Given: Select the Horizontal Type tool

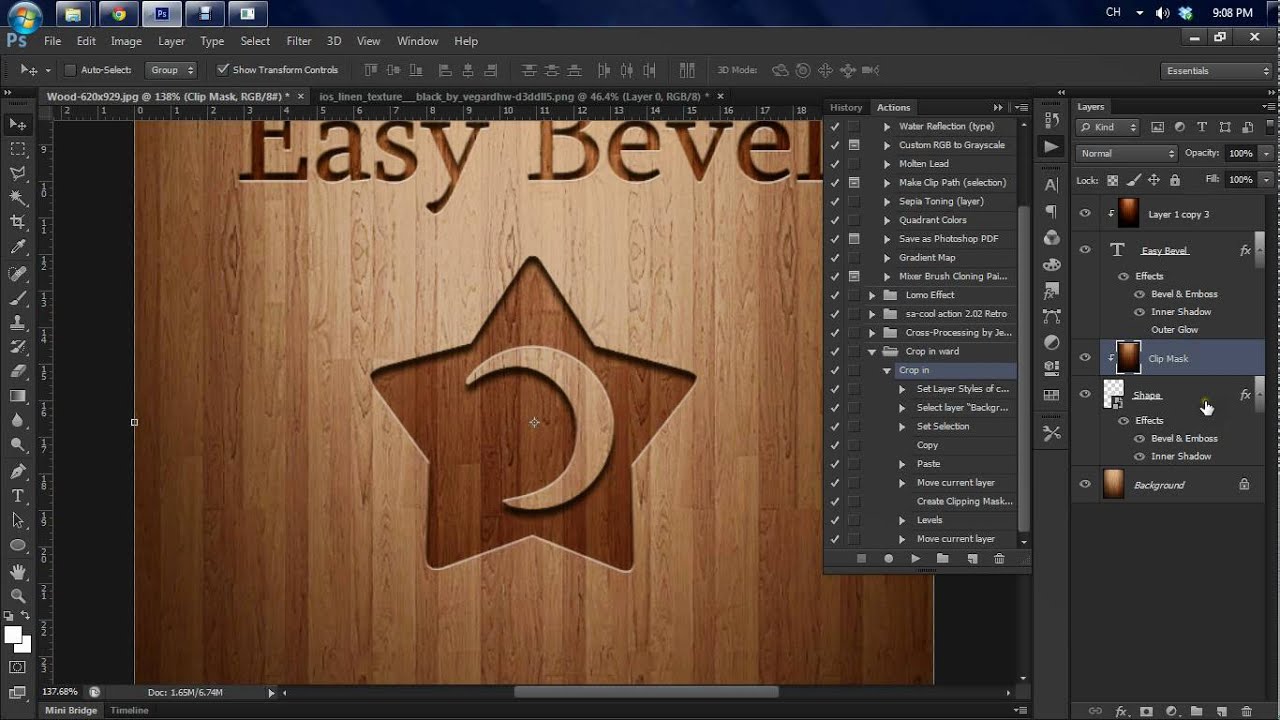Looking at the screenshot, I should coord(18,496).
